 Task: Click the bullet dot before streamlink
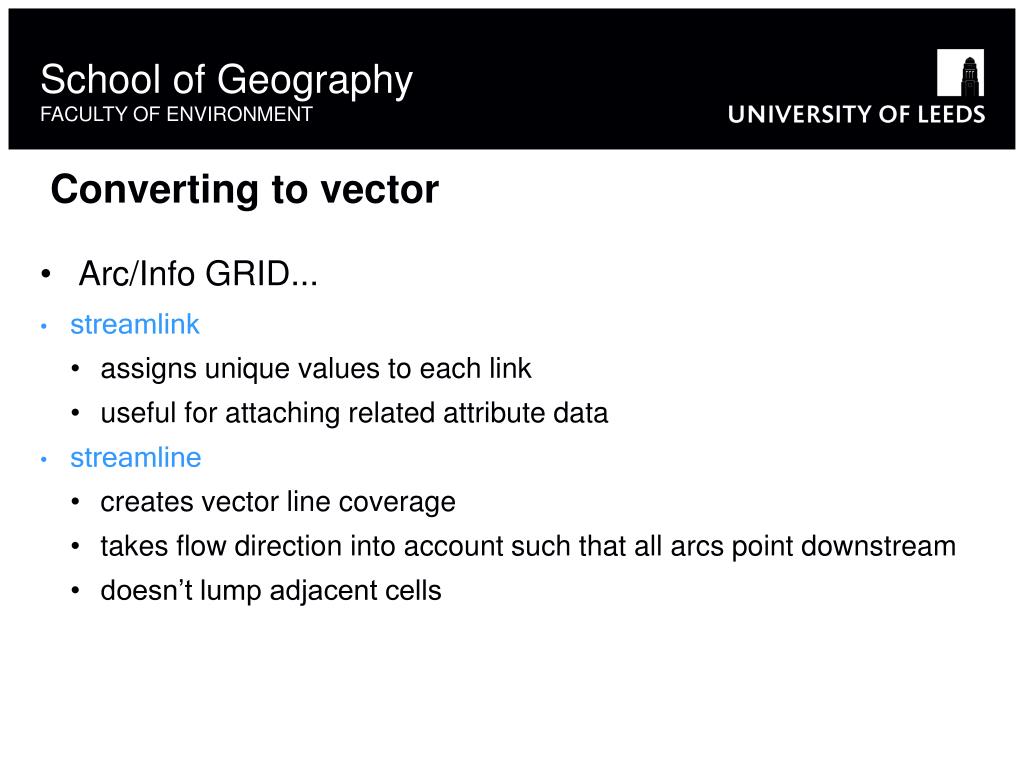44,326
